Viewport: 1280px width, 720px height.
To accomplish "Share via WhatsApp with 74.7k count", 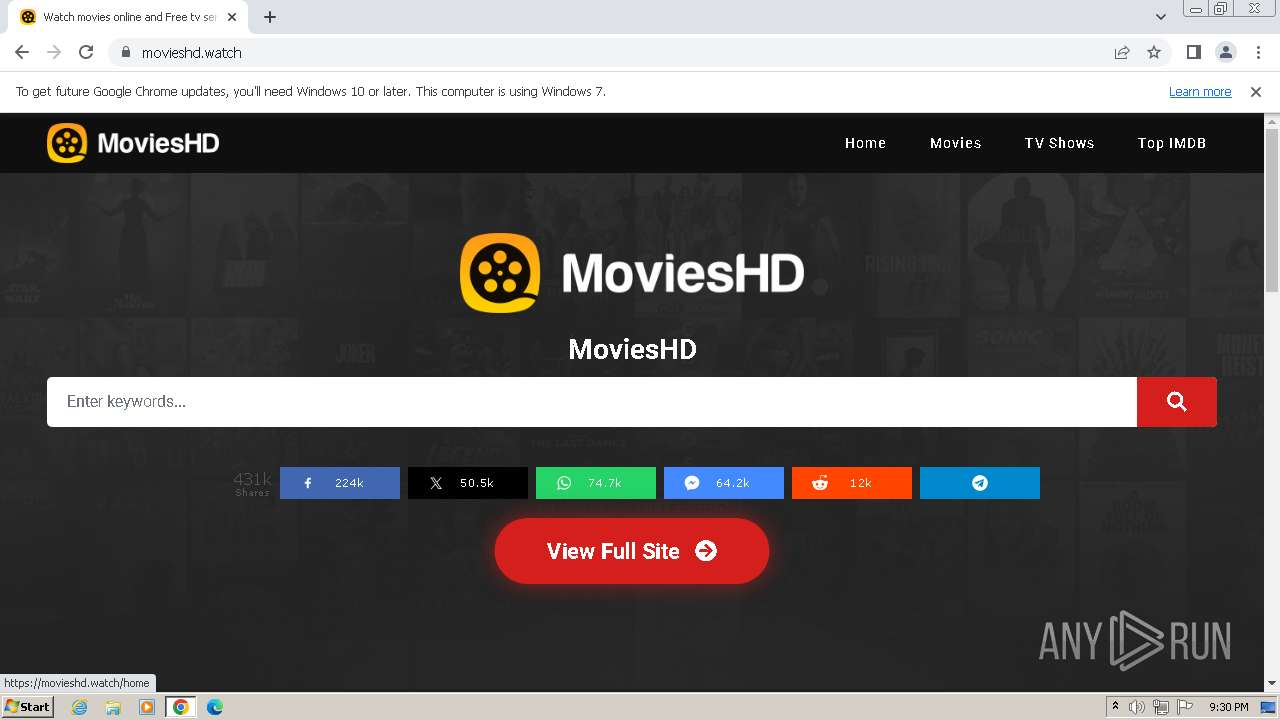I will tap(596, 483).
